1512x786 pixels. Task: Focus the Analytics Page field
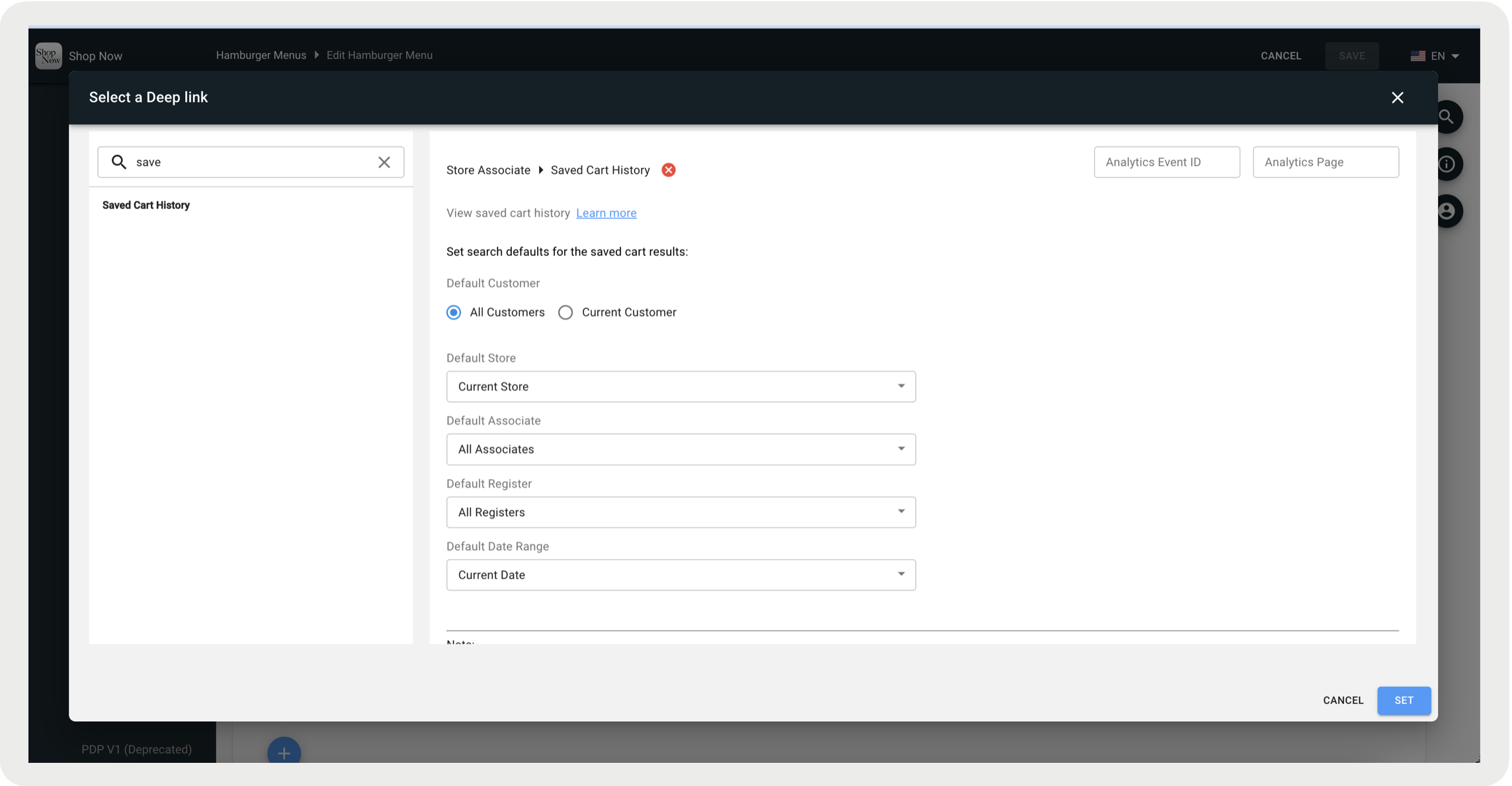tap(1325, 162)
